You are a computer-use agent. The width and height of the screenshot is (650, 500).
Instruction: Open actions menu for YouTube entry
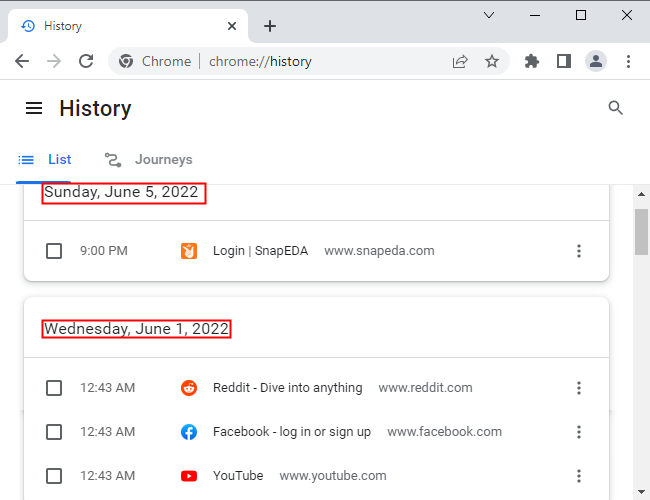[x=579, y=476]
